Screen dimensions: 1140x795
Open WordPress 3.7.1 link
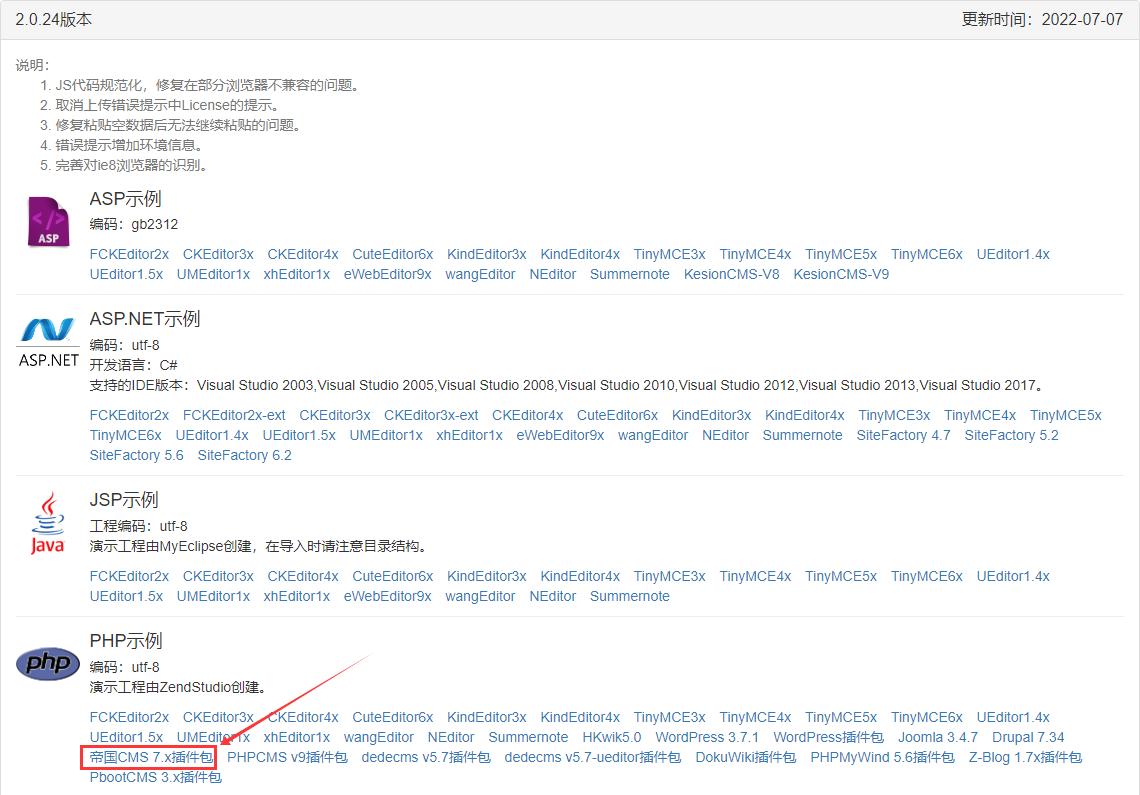click(x=707, y=738)
